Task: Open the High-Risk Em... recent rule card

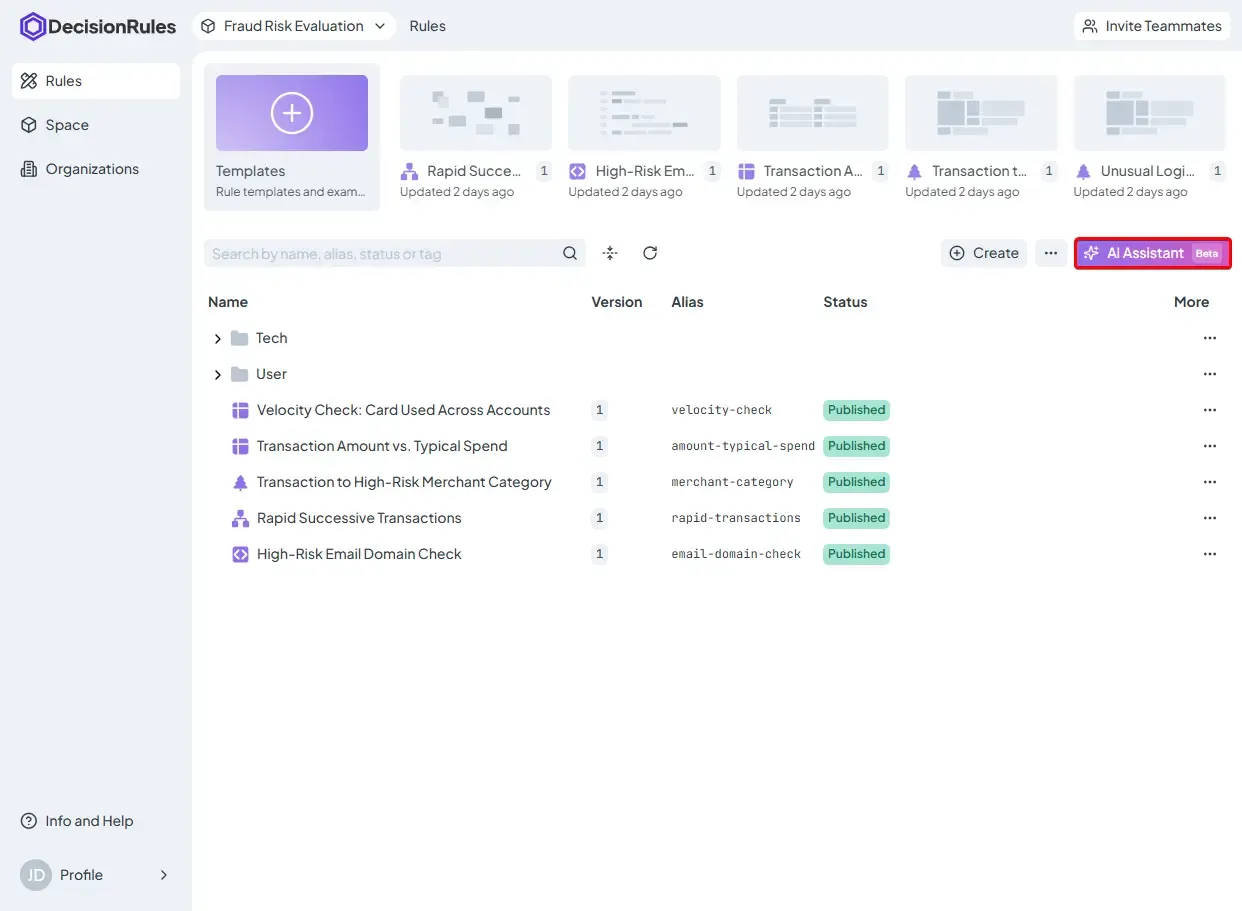Action: 644,137
